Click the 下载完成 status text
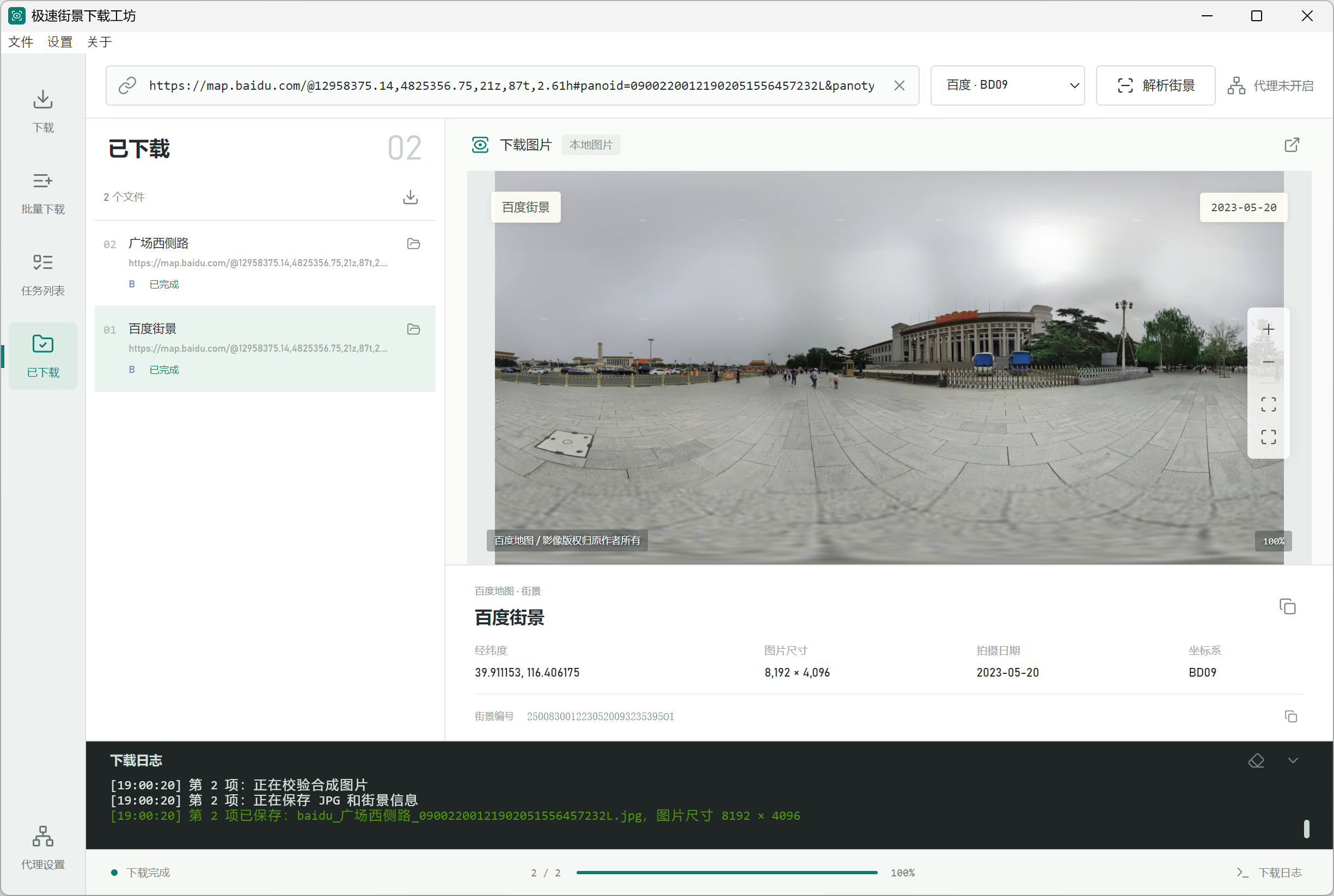The height and width of the screenshot is (896, 1334). click(148, 873)
